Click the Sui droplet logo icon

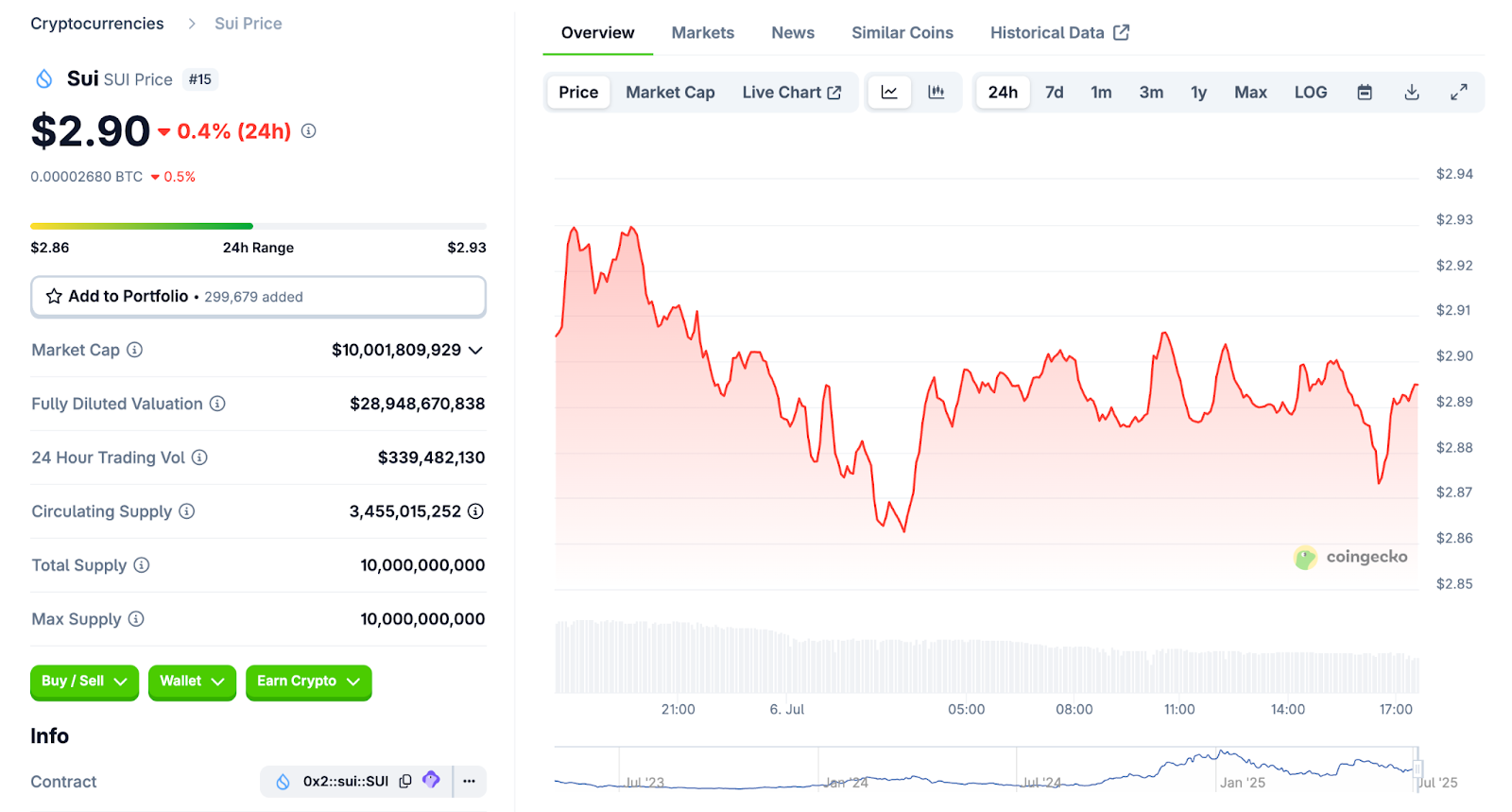pyautogui.click(x=43, y=79)
